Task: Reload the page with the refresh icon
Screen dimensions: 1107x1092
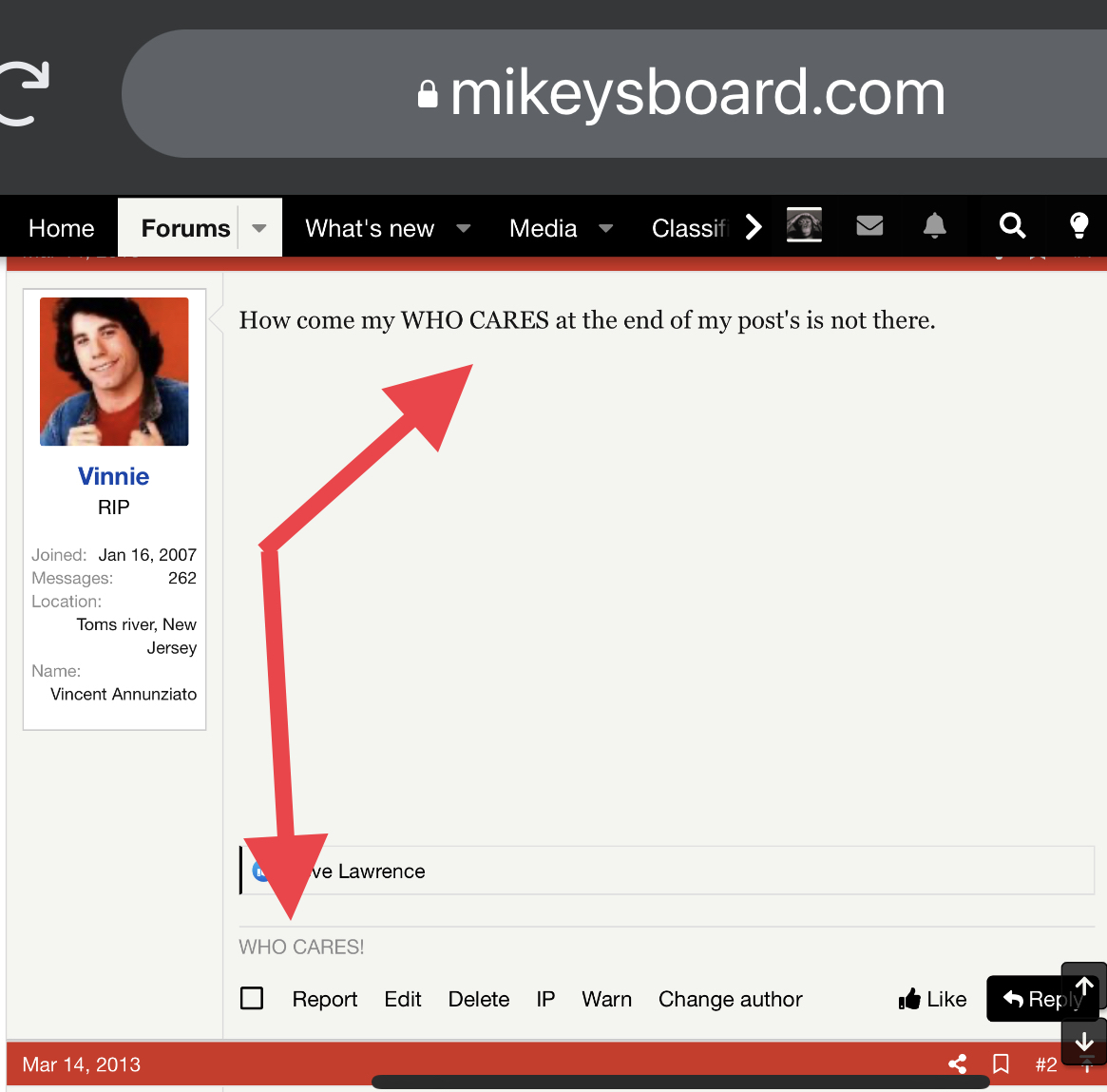Action: 25,93
